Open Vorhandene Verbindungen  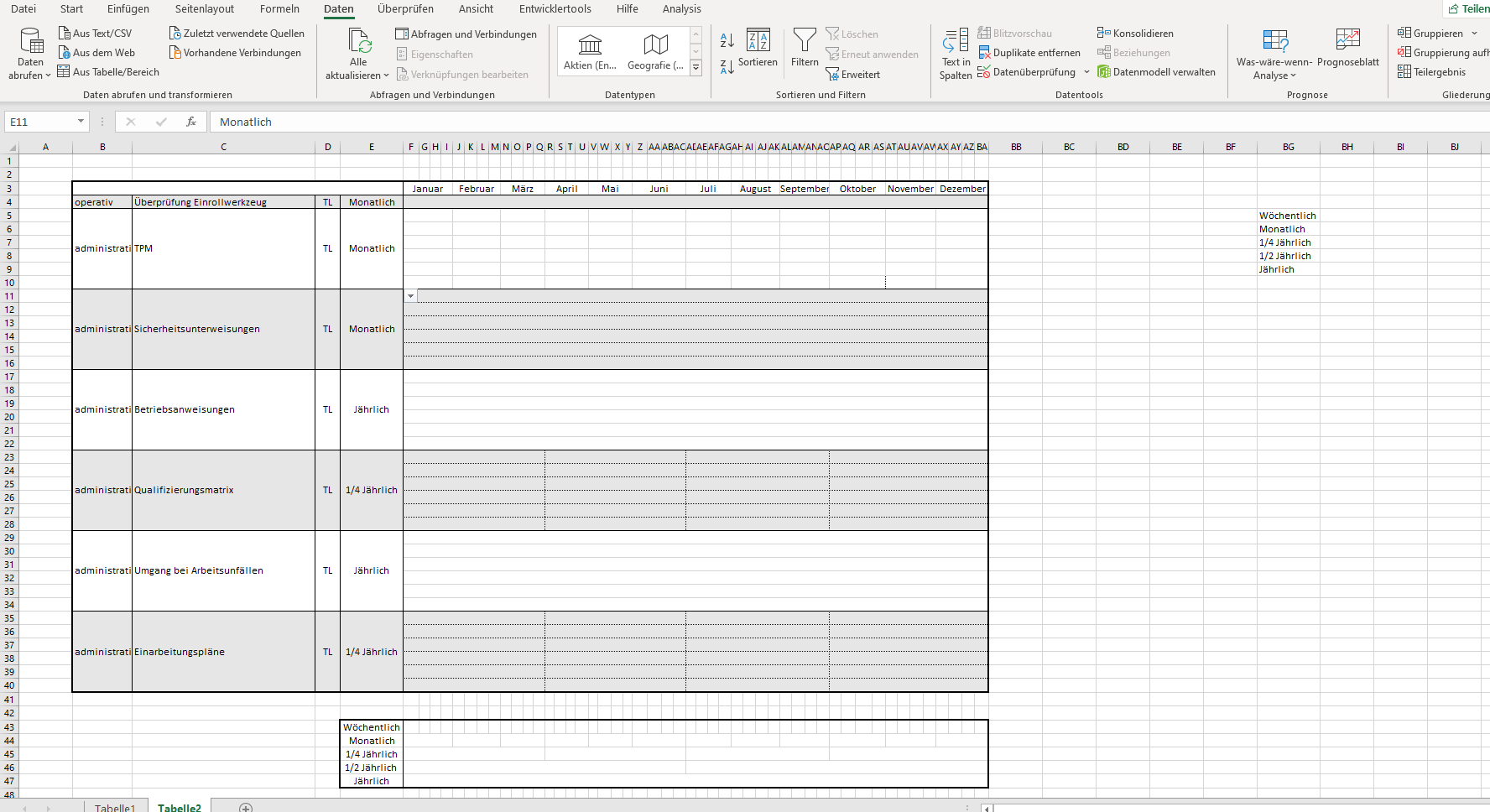click(235, 53)
